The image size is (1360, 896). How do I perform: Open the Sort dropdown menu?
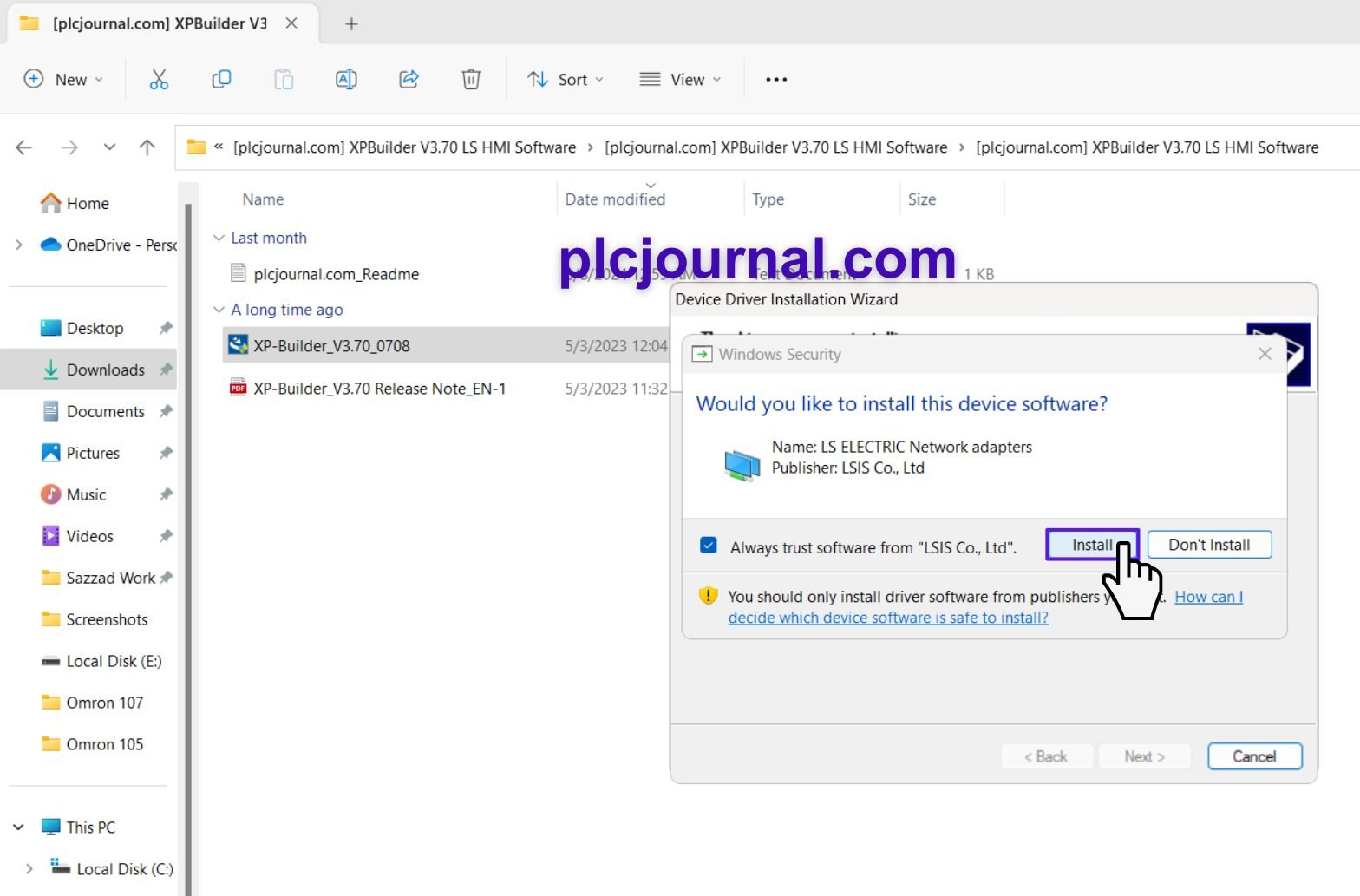point(566,80)
